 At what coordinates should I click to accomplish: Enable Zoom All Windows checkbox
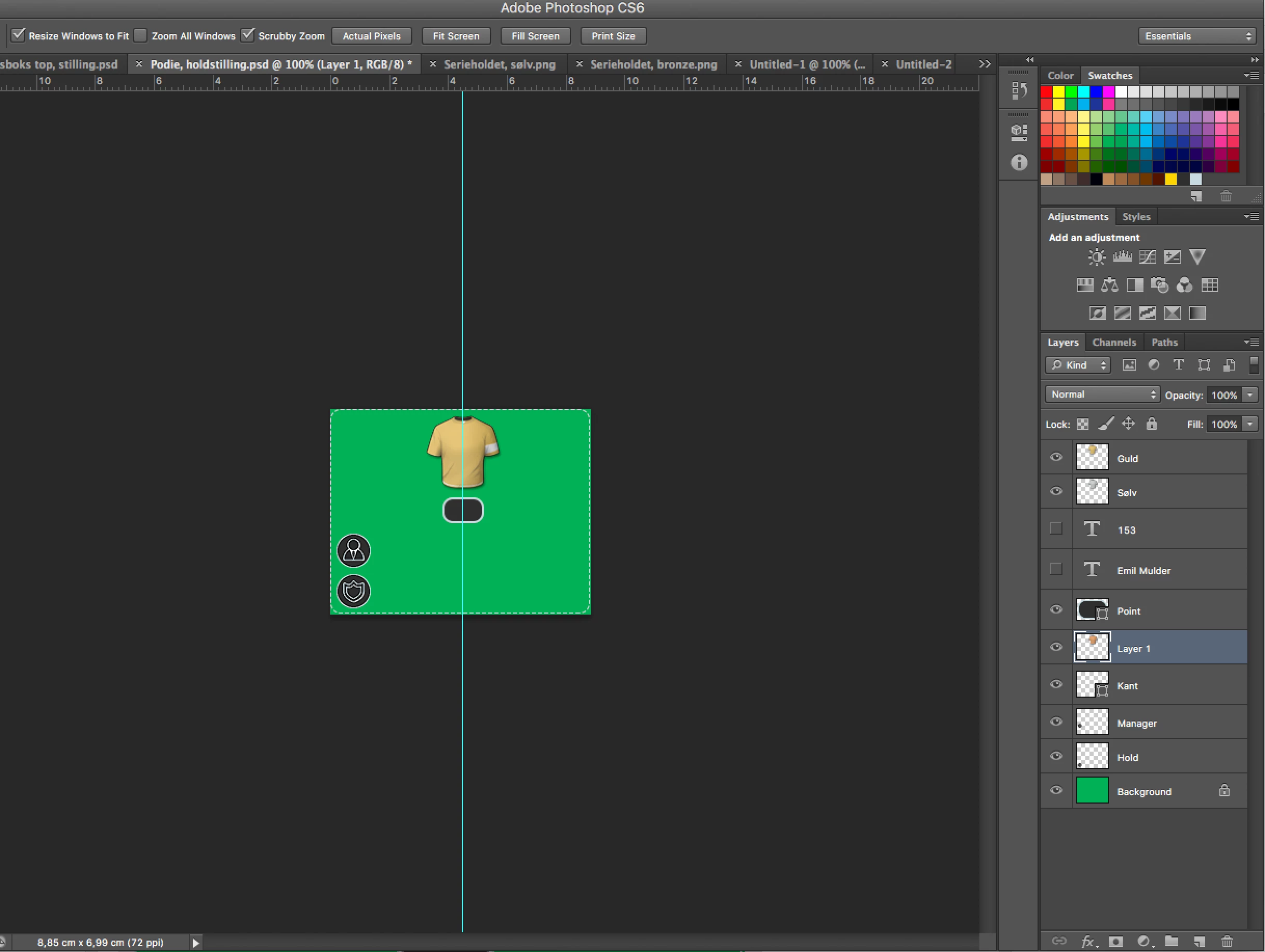[141, 35]
